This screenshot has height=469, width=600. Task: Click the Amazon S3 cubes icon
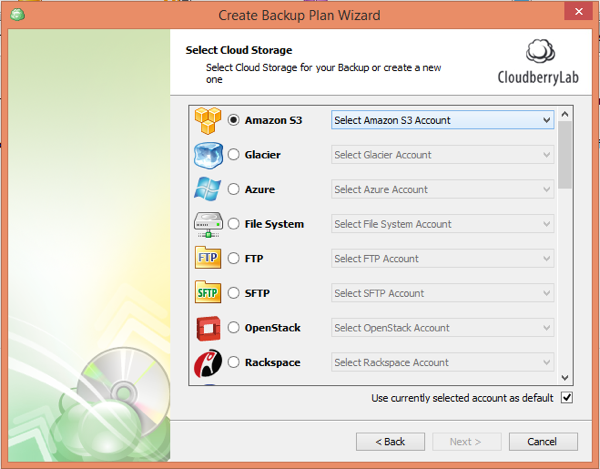208,121
